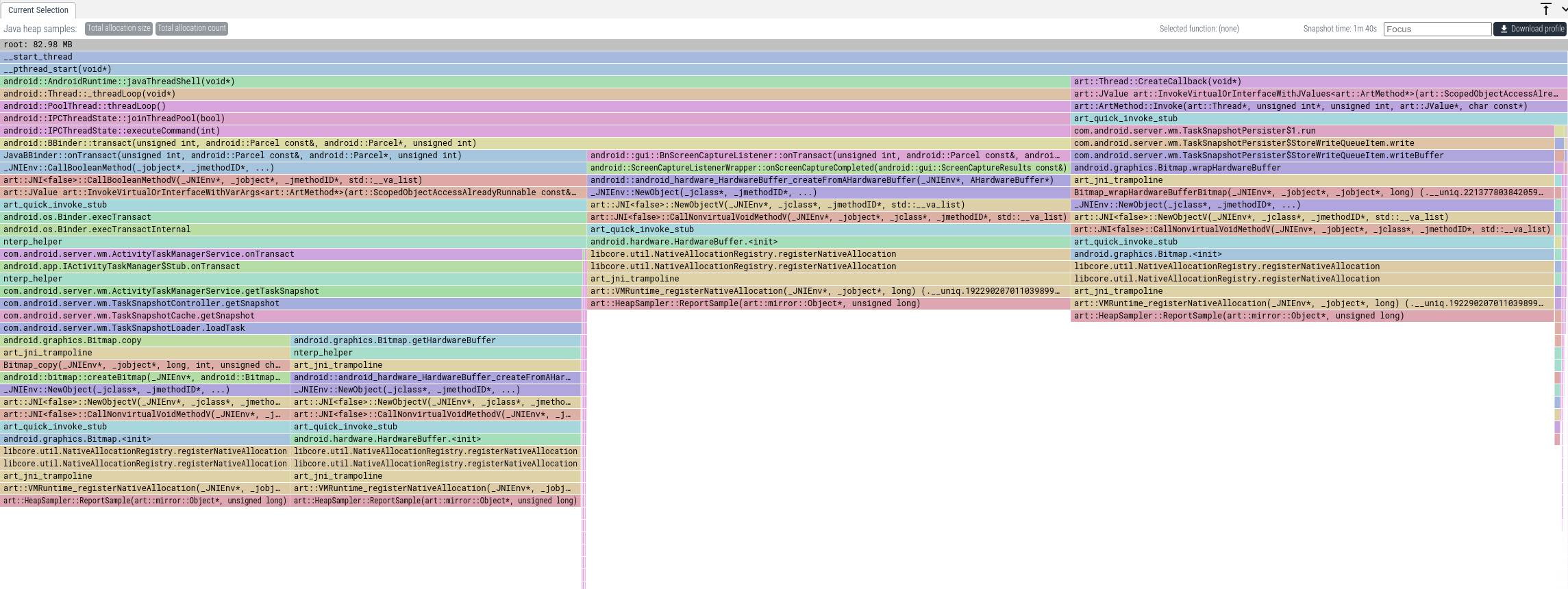This screenshot has height=589, width=1568.
Task: Select the android::PoolThread::threadLoop() frame
Action: click(x=535, y=106)
